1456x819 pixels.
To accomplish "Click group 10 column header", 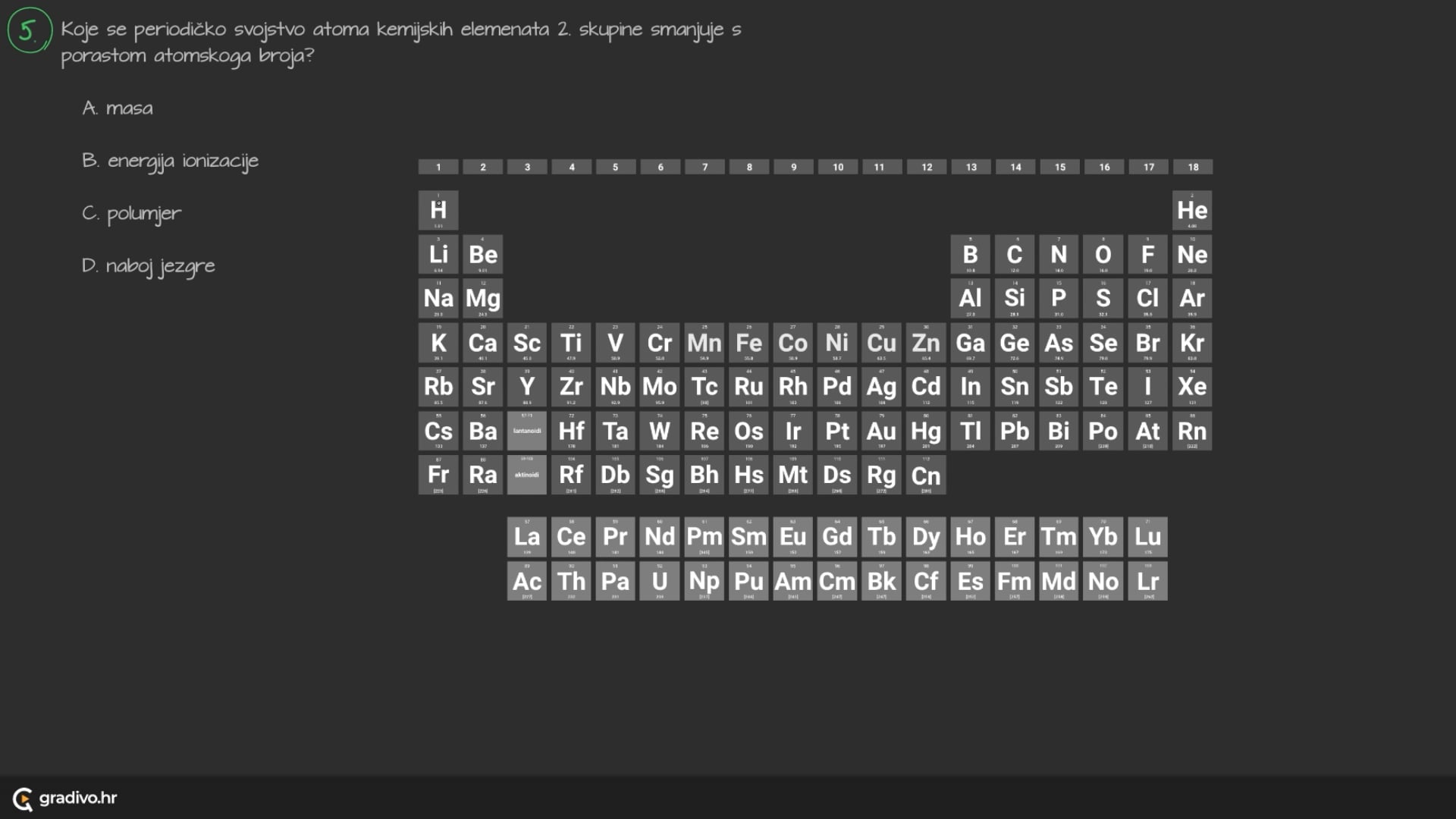I will coord(837,167).
